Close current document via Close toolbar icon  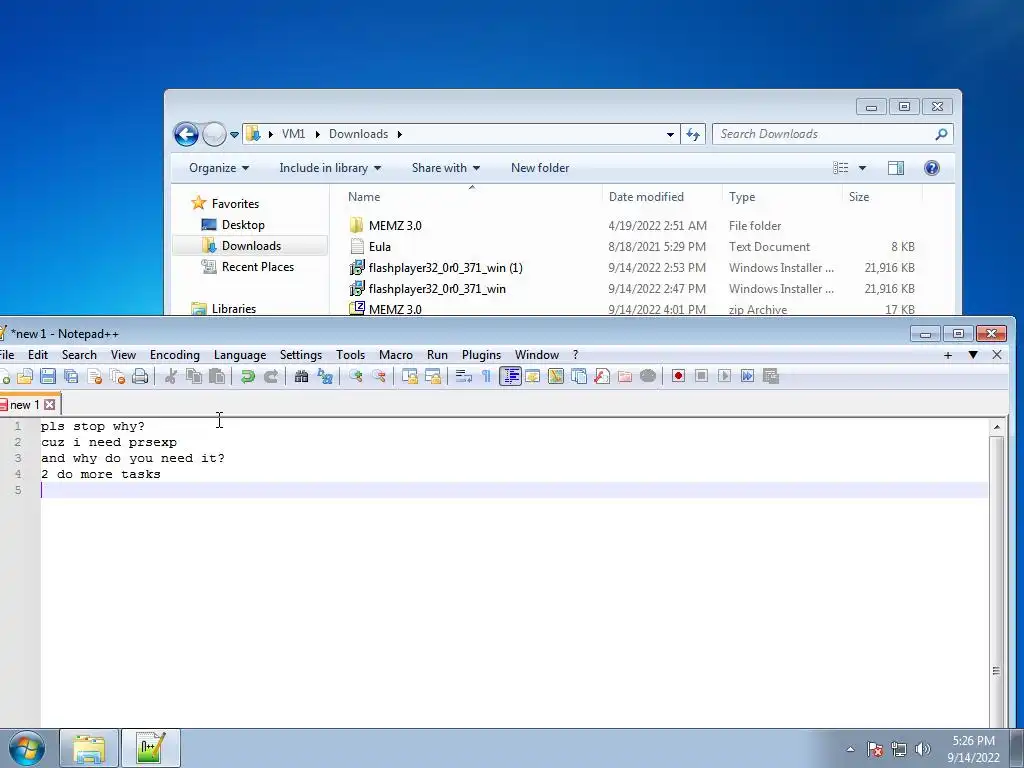click(95, 376)
